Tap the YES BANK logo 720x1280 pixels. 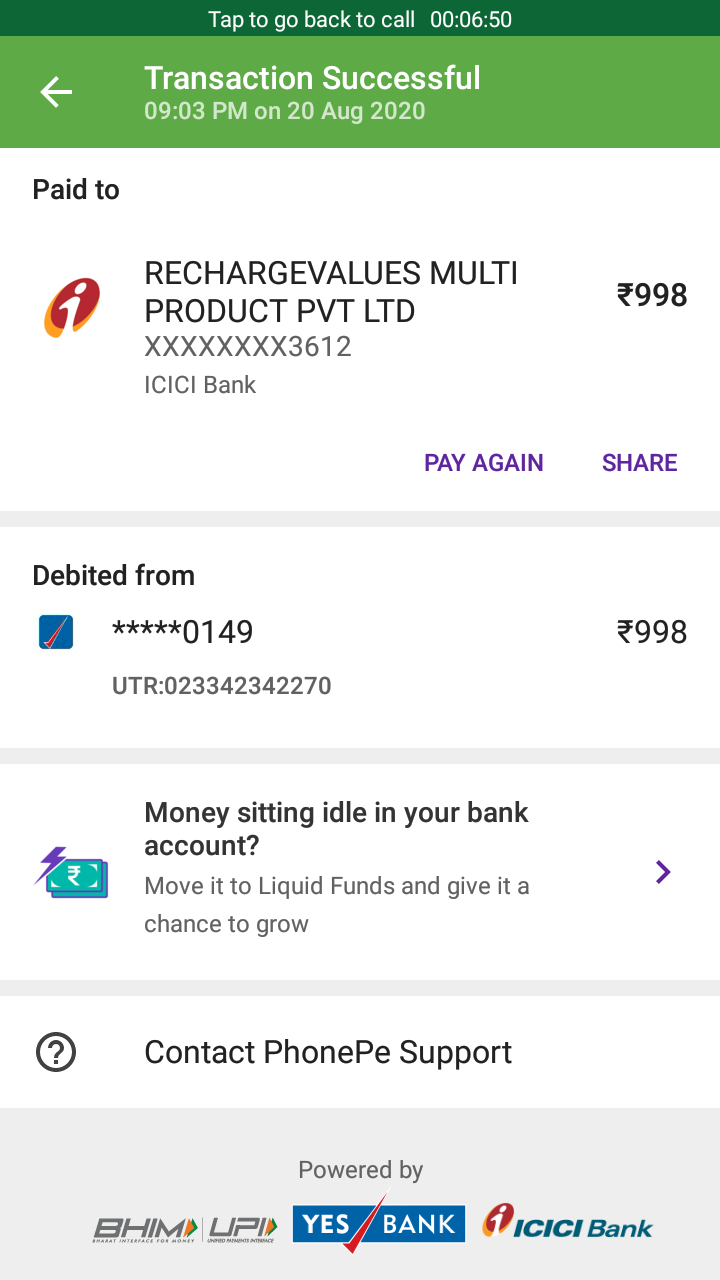[x=378, y=1225]
